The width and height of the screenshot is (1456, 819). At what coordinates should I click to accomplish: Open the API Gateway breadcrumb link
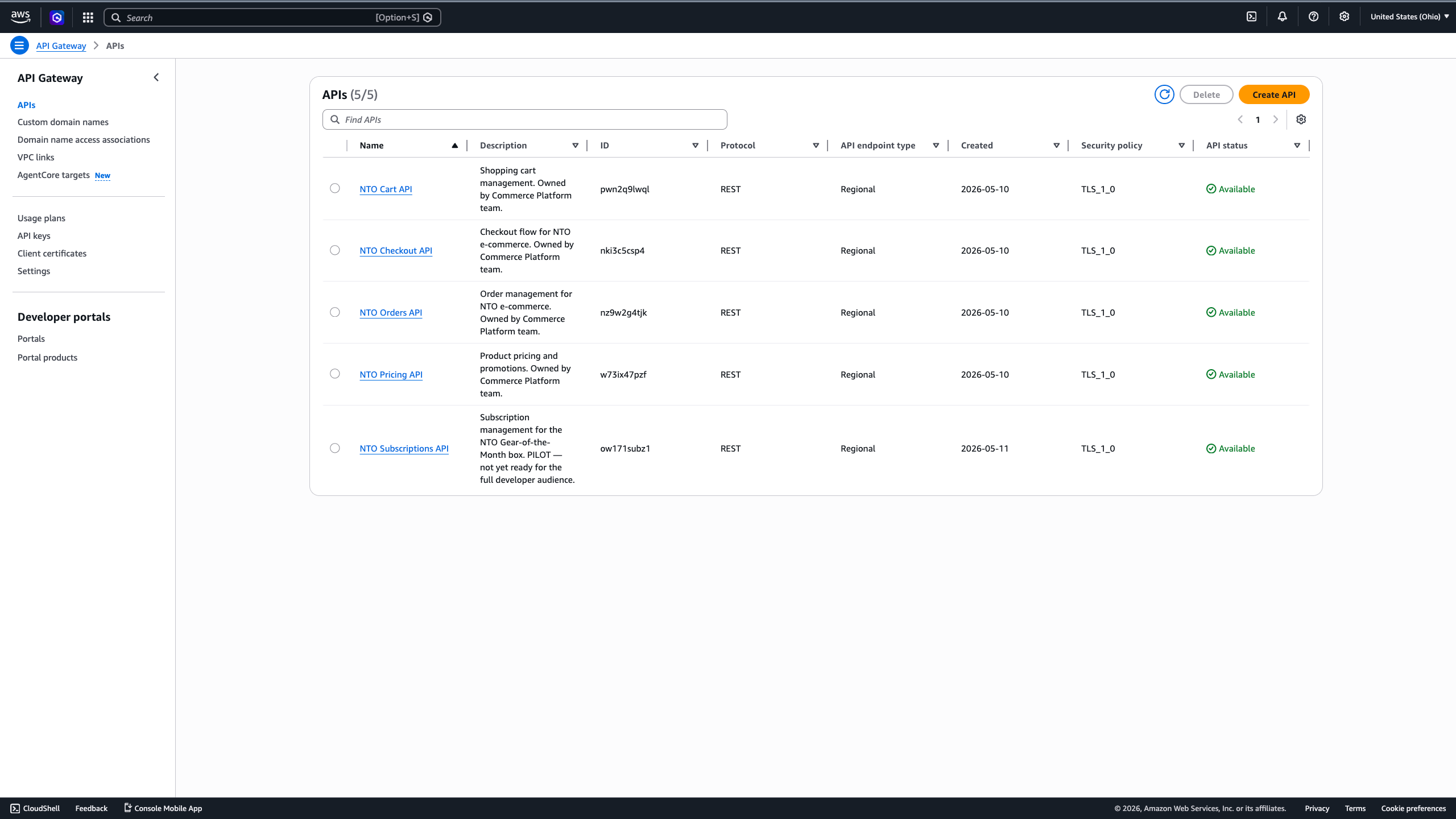click(61, 46)
